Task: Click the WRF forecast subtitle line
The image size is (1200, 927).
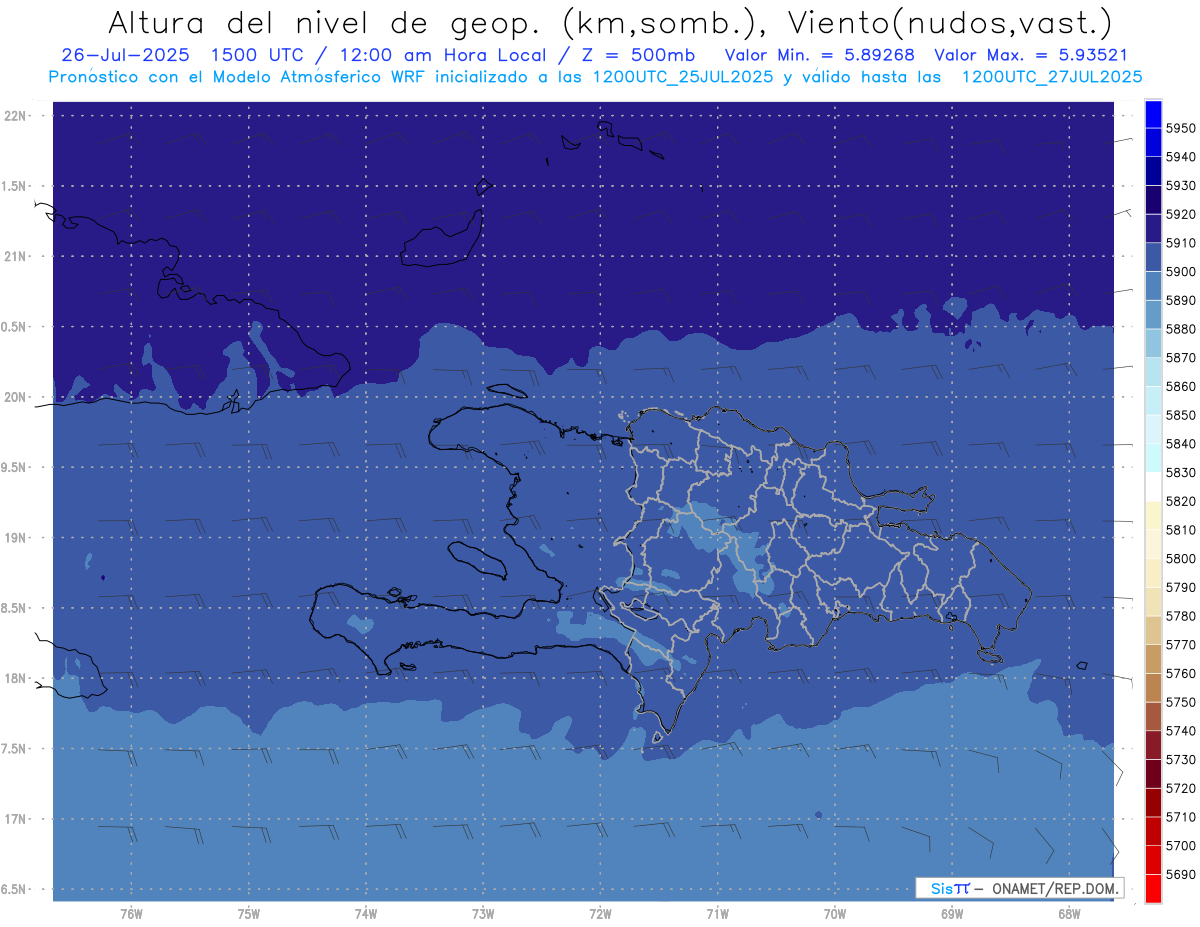Action: coord(595,77)
